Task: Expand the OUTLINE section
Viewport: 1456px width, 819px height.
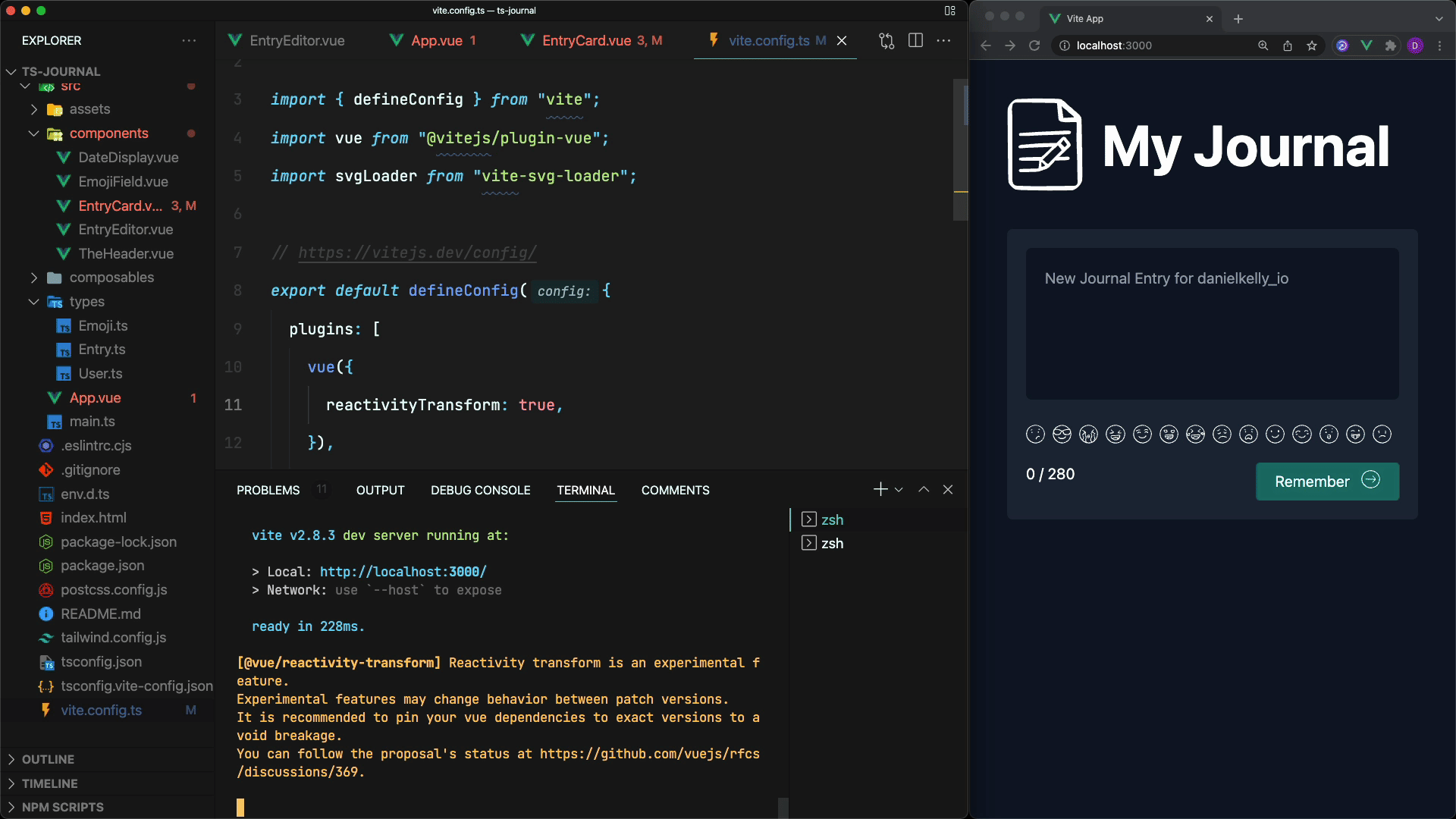Action: (x=48, y=759)
